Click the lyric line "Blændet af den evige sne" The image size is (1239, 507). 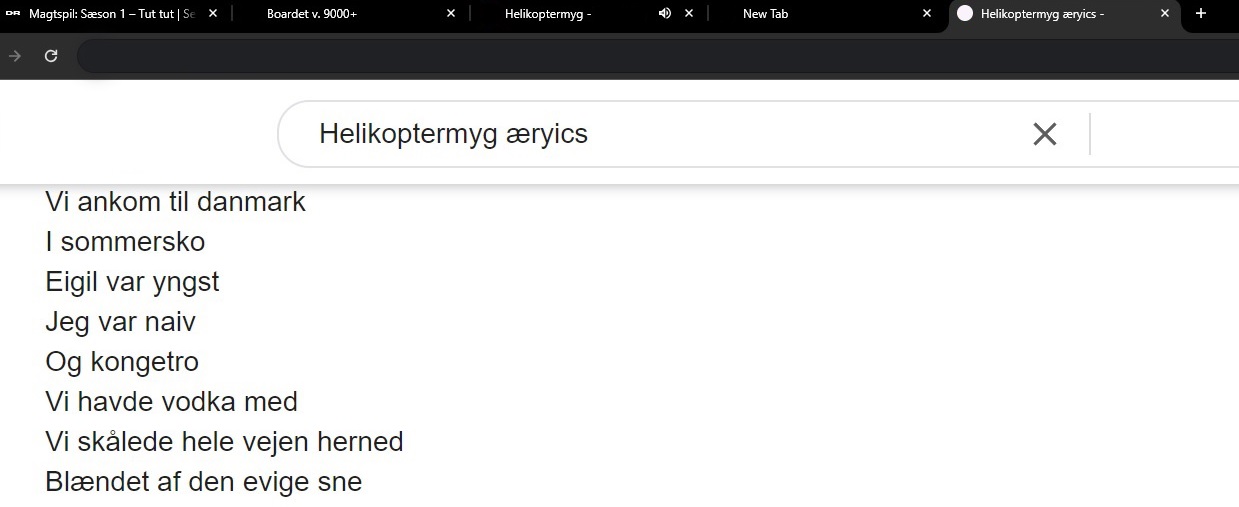click(203, 482)
